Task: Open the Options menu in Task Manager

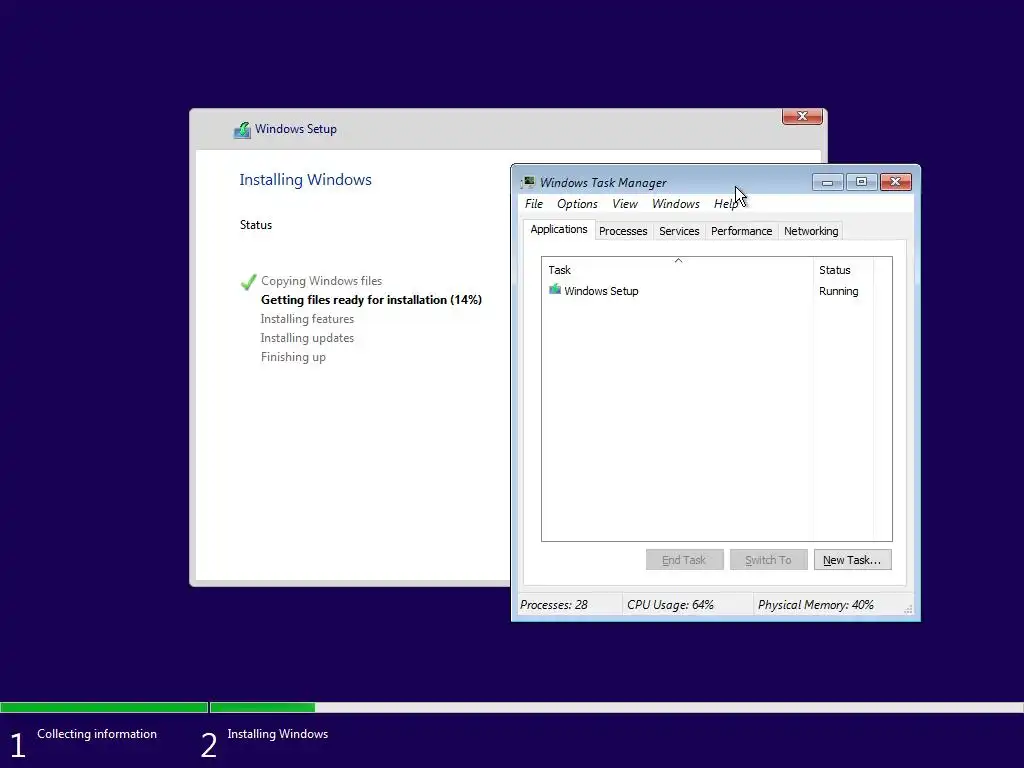Action: click(x=577, y=204)
